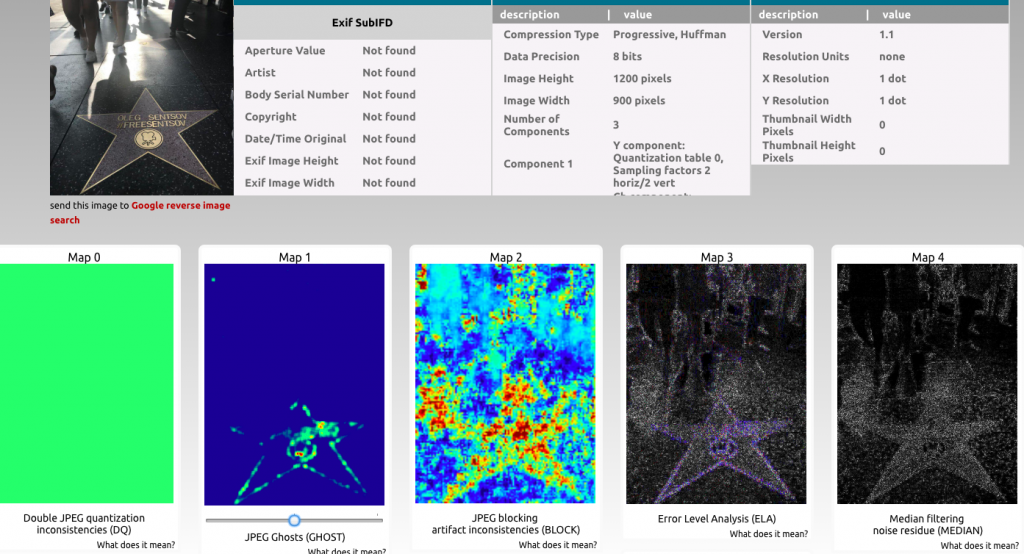Click the 'Exif Image Width' row label
Viewport: 1024px width, 554px height.
(x=289, y=183)
